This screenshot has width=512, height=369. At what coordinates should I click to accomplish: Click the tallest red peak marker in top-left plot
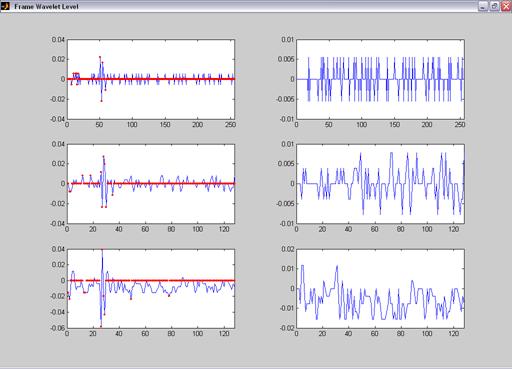pos(100,57)
